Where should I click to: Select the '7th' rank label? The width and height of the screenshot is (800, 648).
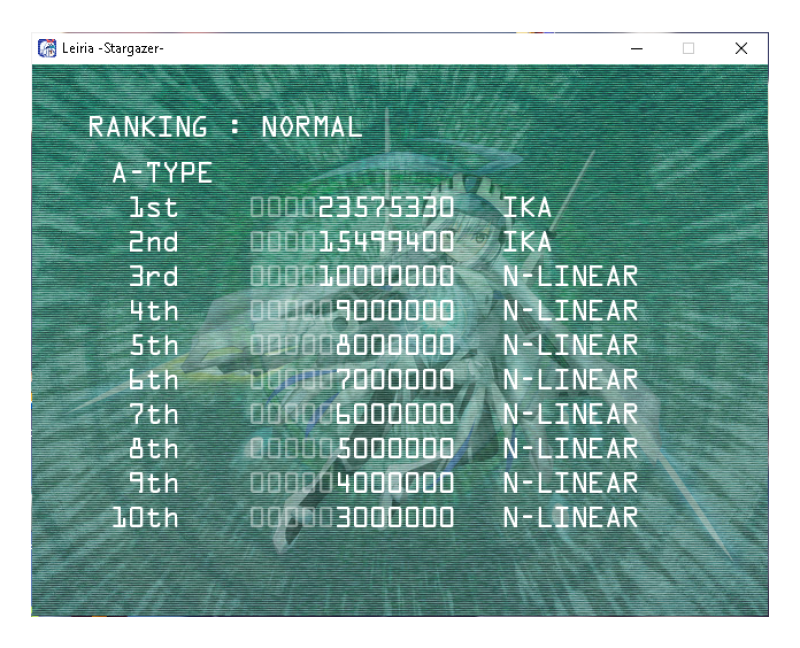pos(154,414)
